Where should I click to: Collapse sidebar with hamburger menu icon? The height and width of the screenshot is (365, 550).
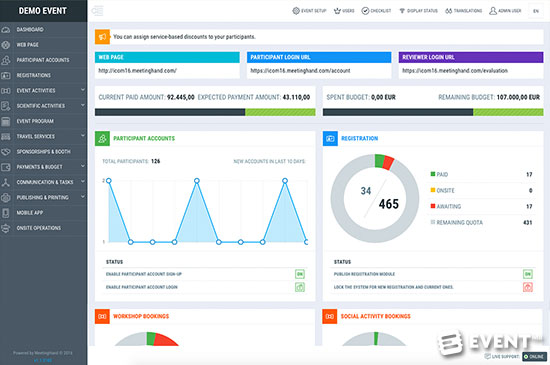coord(98,11)
